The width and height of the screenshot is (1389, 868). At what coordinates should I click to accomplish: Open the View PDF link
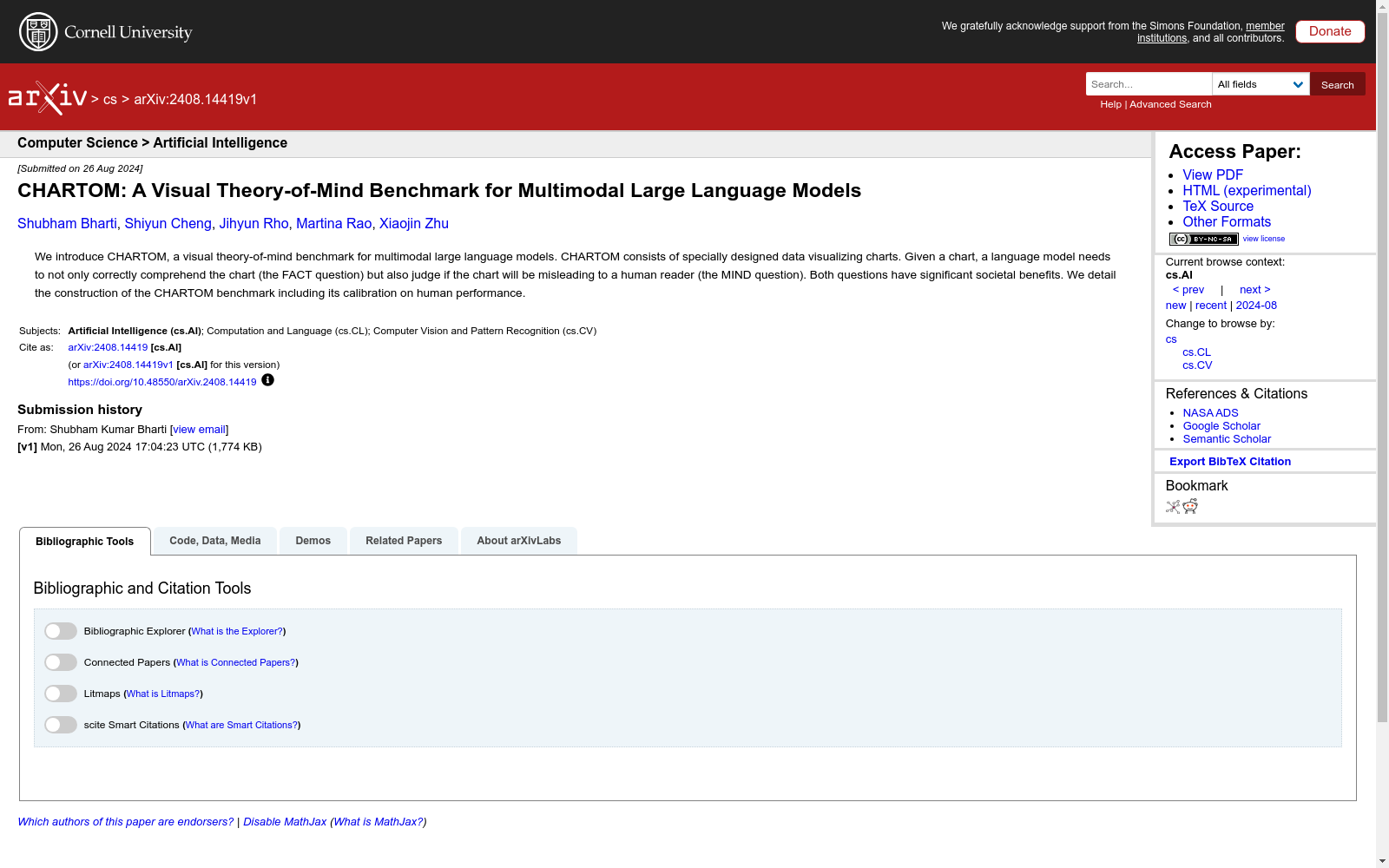[x=1213, y=175]
